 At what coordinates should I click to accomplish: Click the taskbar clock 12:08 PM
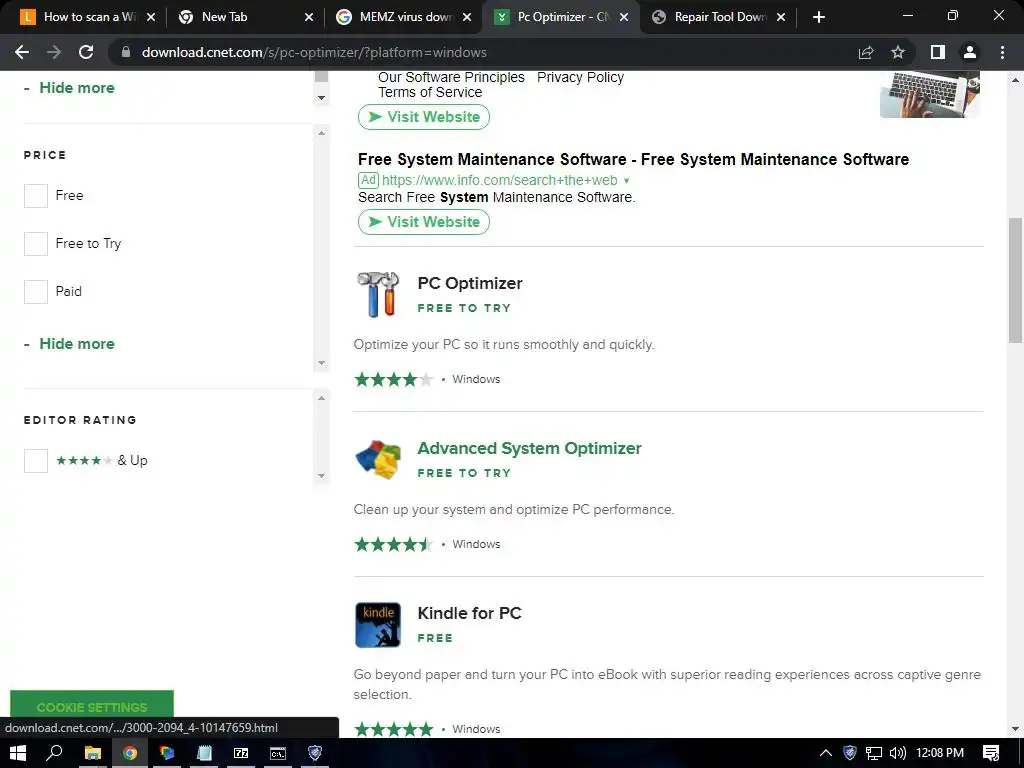[x=940, y=753]
